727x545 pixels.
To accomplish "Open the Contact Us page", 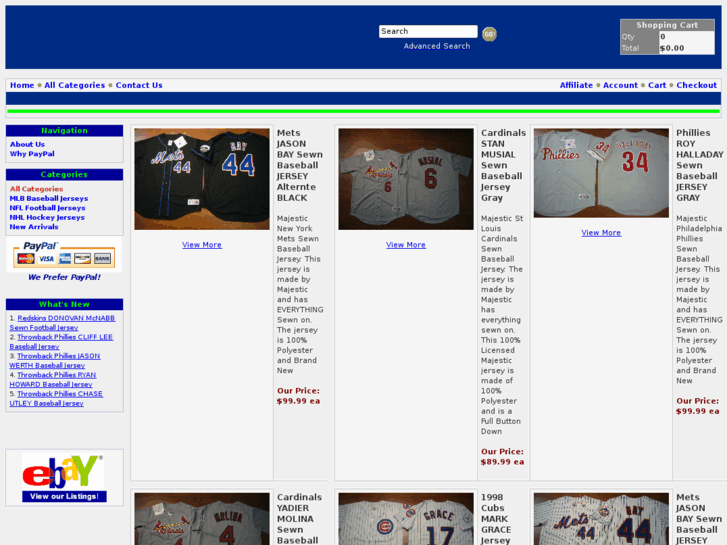I will point(139,85).
